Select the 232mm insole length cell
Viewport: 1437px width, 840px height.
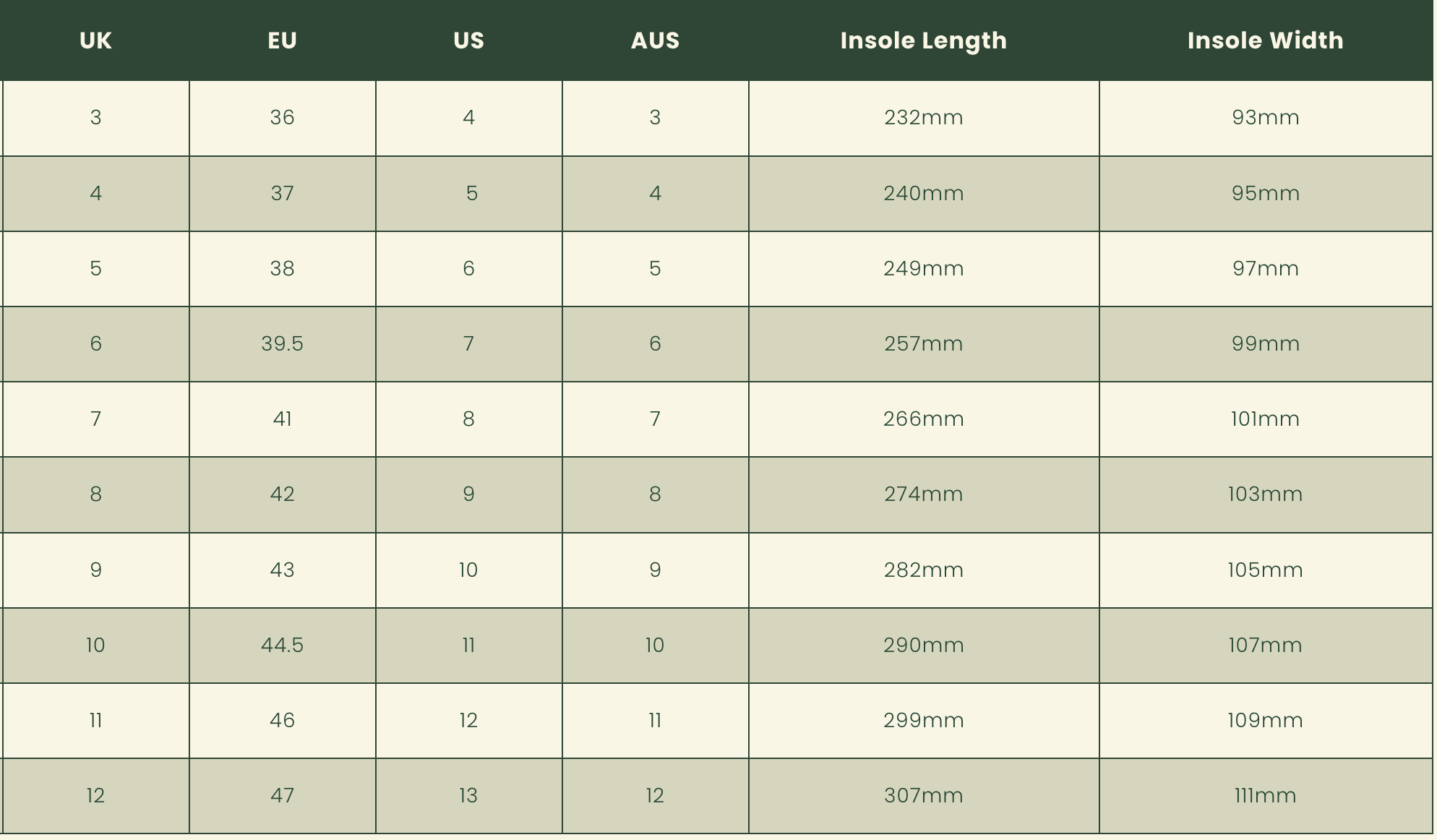click(x=923, y=118)
